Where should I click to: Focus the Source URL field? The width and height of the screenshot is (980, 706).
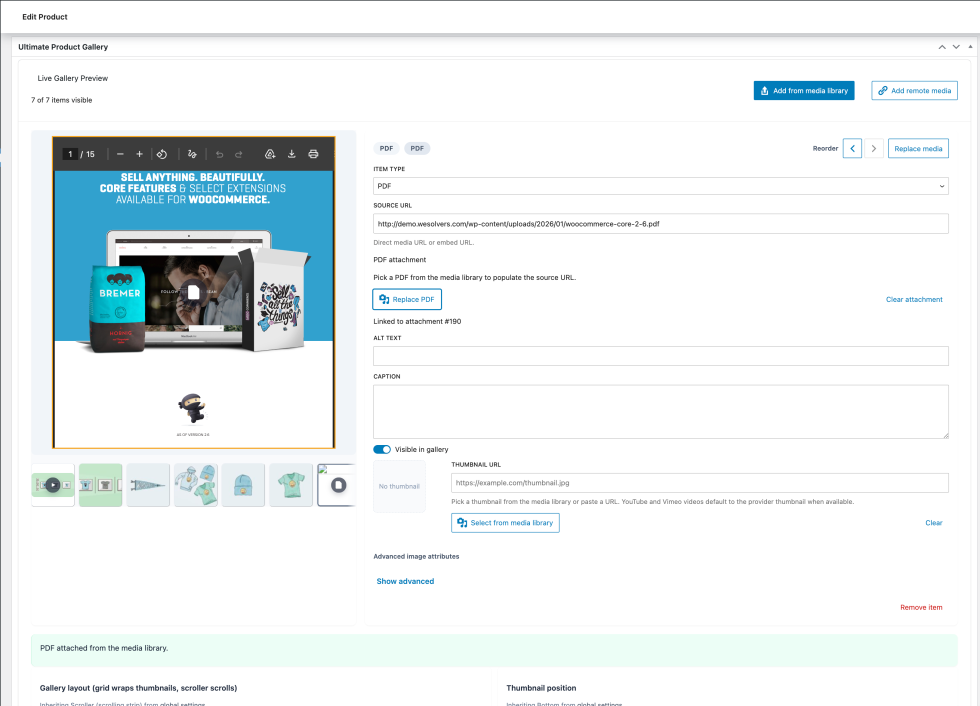click(x=661, y=224)
